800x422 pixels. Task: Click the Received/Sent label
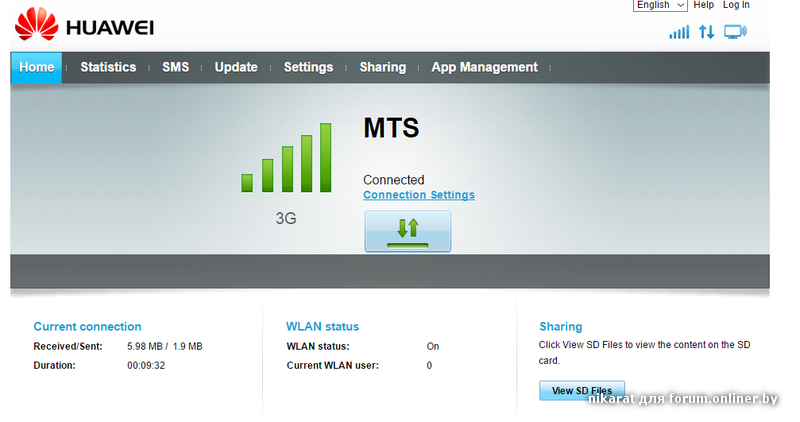coord(68,346)
